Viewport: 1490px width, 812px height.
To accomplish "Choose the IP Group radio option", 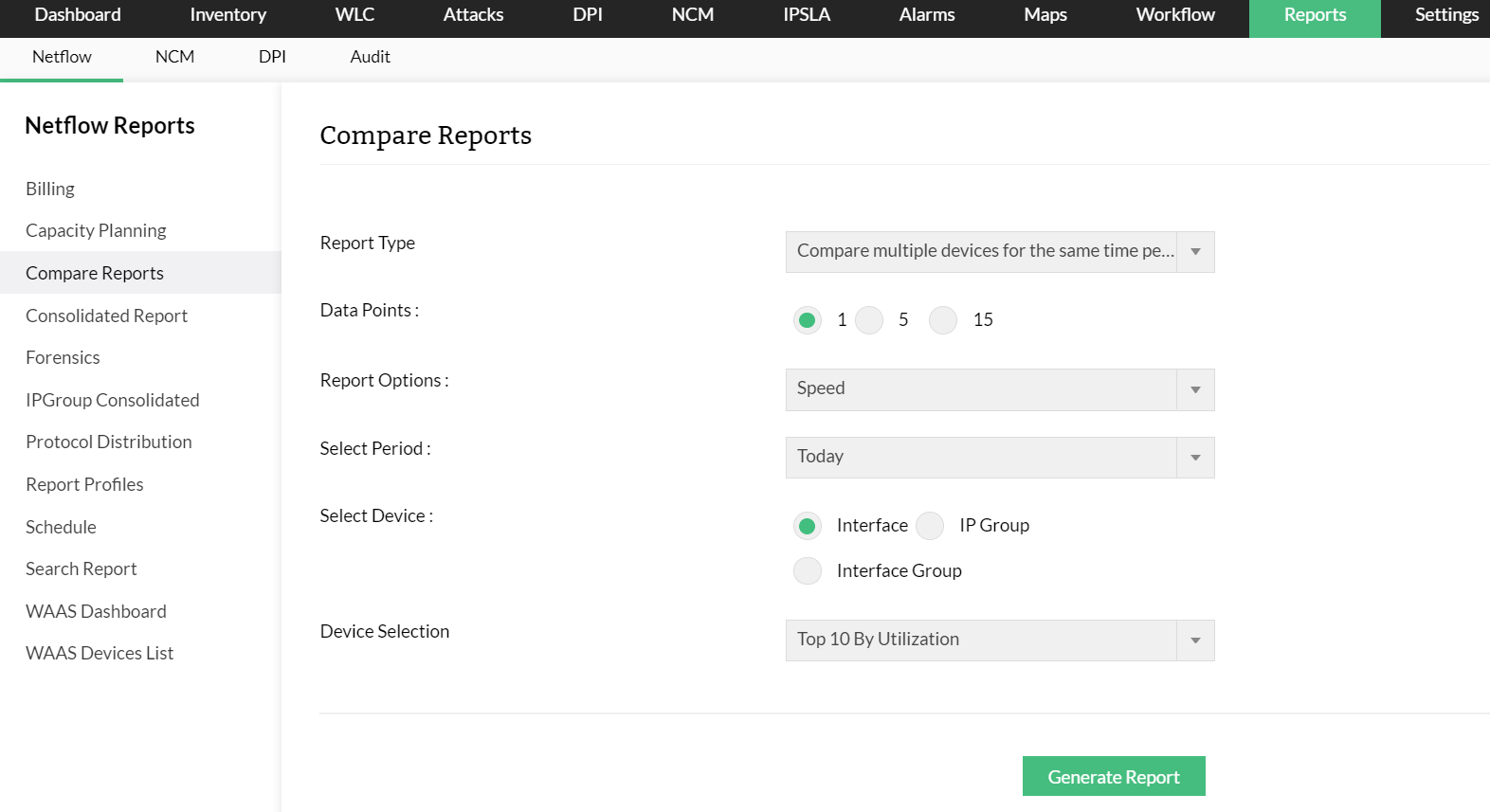I will (x=930, y=526).
